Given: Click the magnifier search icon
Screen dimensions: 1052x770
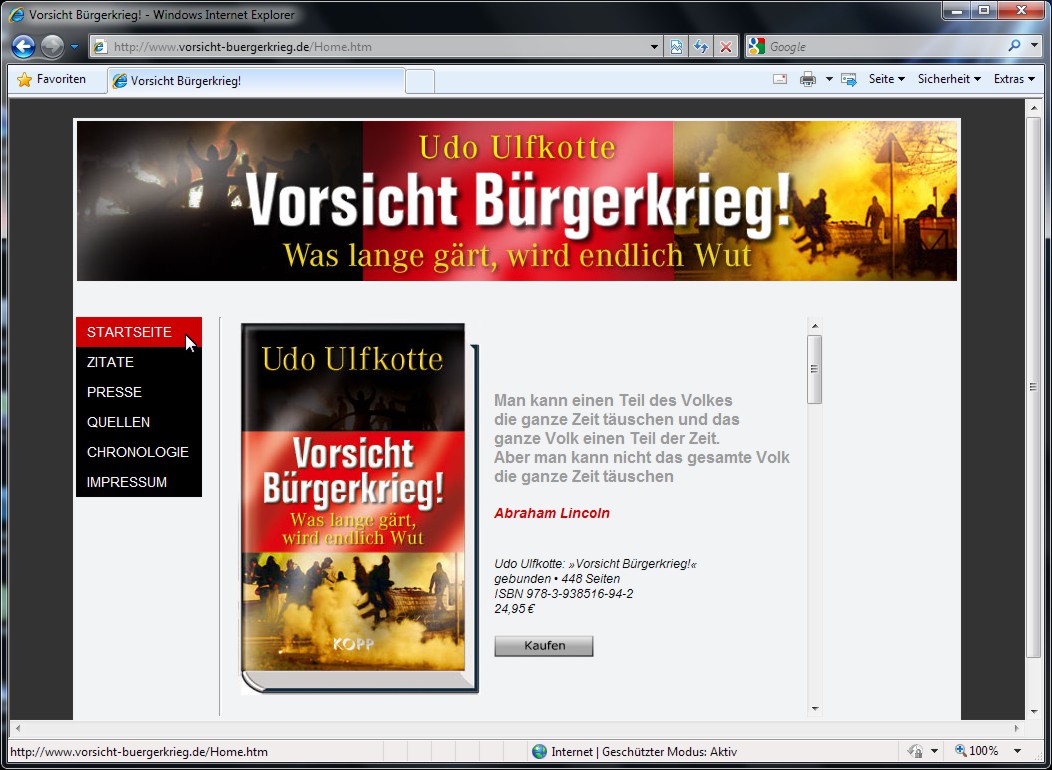Looking at the screenshot, I should (1014, 46).
